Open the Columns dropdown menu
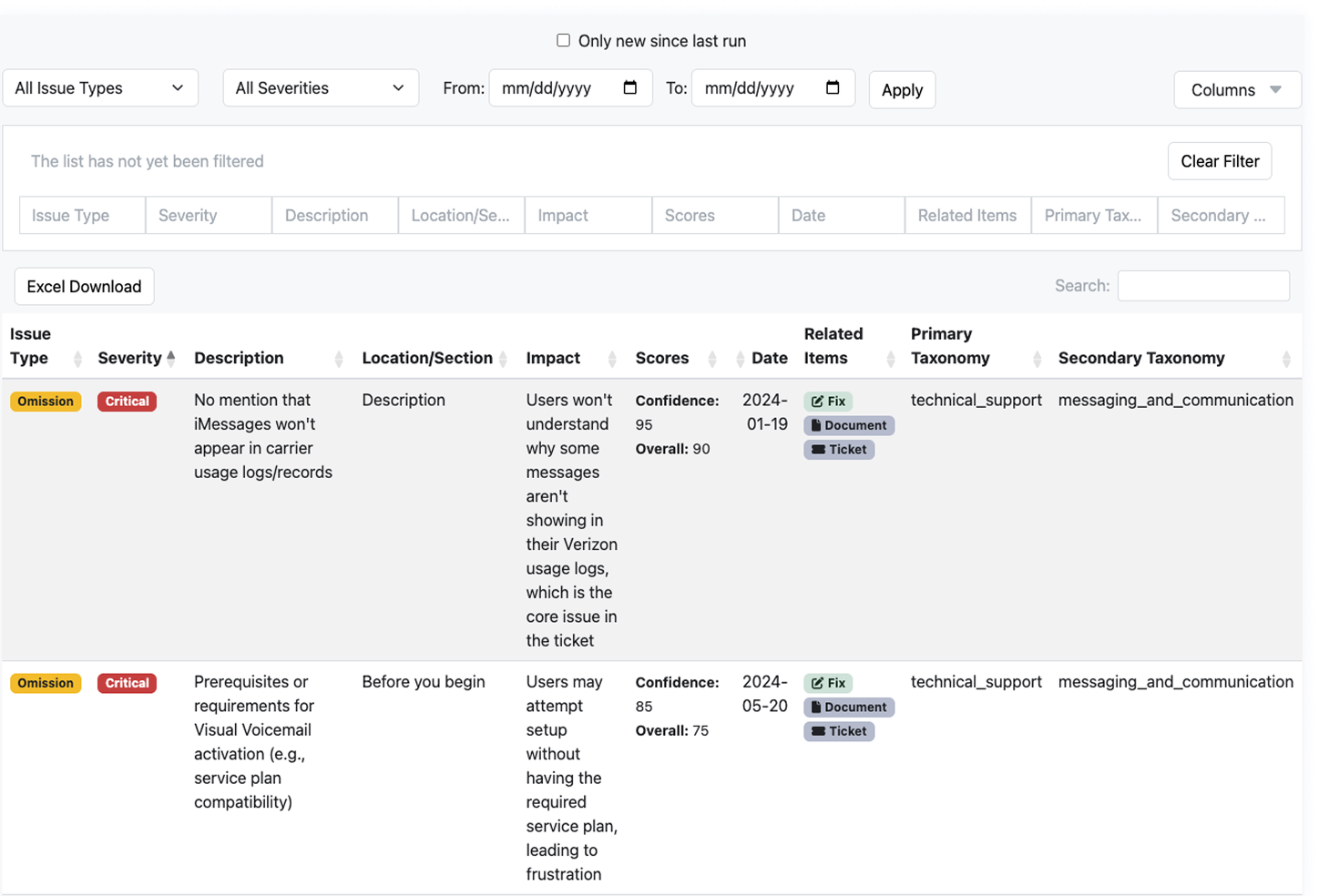The width and height of the screenshot is (1319, 896). tap(1236, 90)
